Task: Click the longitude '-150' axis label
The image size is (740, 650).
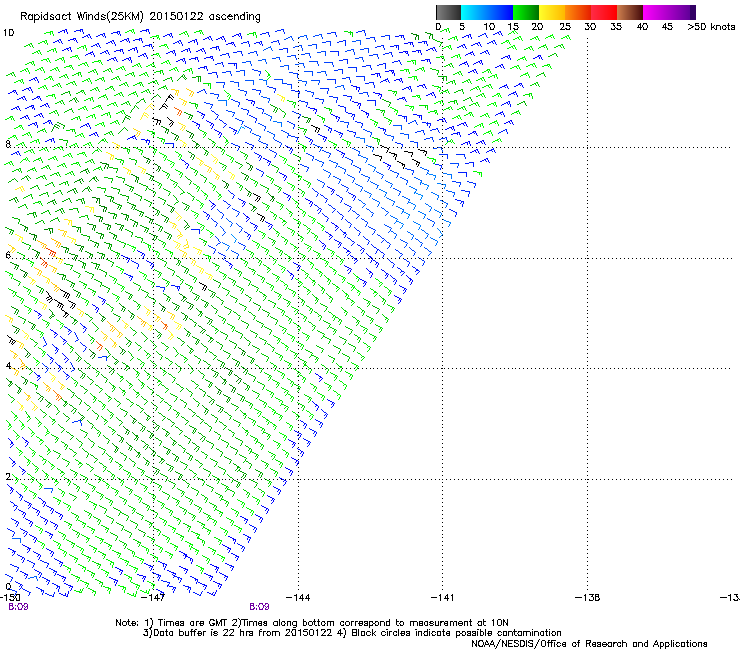Action: point(10,597)
